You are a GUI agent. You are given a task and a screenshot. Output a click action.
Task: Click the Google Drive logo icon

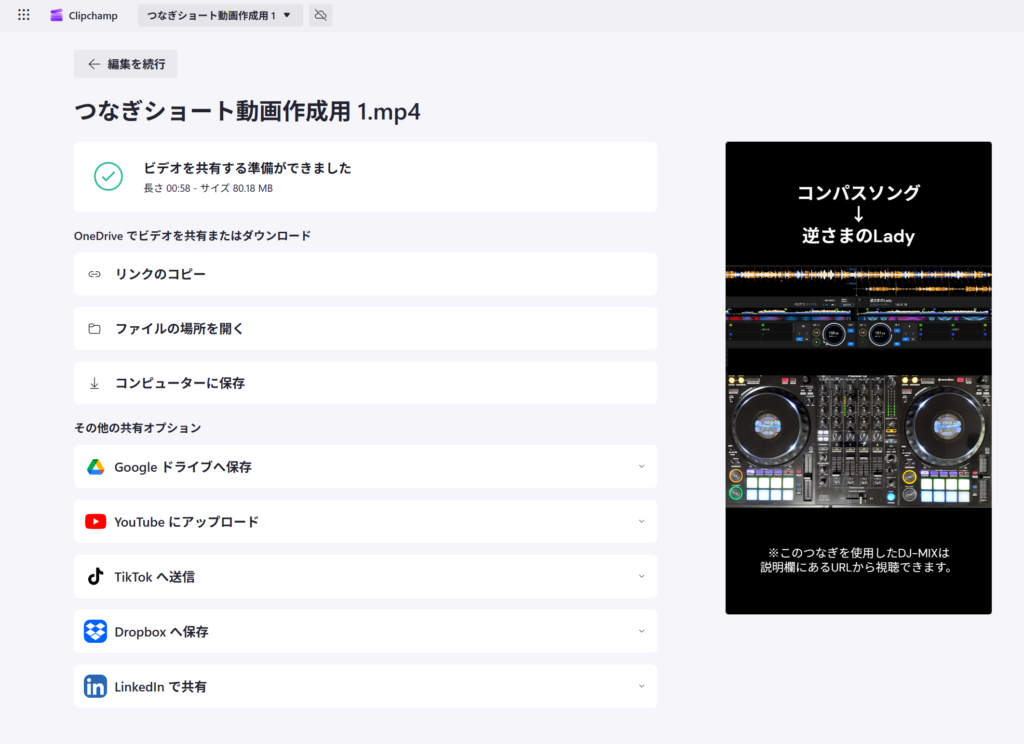[x=95, y=467]
